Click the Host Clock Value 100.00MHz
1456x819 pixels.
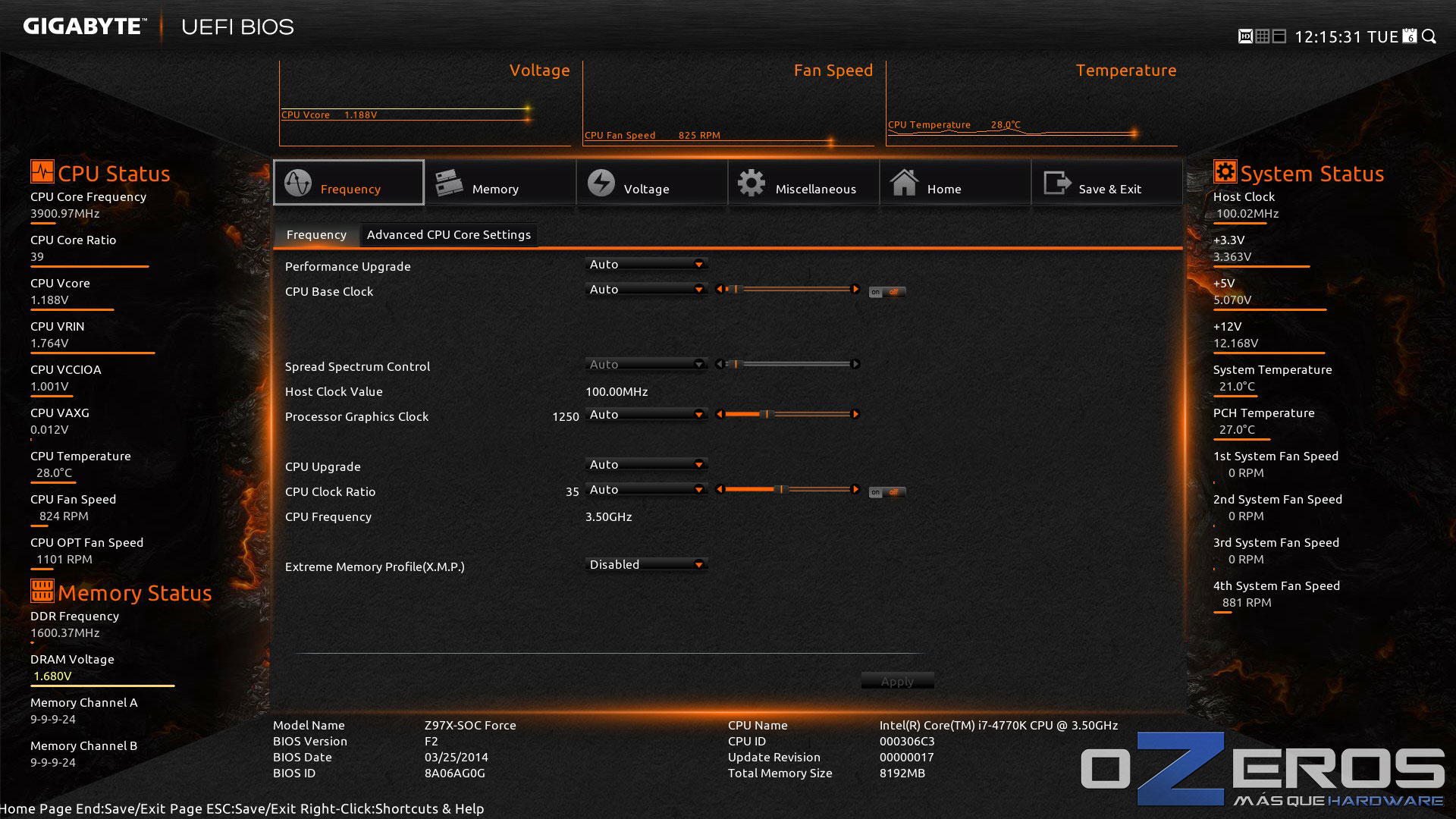point(617,392)
